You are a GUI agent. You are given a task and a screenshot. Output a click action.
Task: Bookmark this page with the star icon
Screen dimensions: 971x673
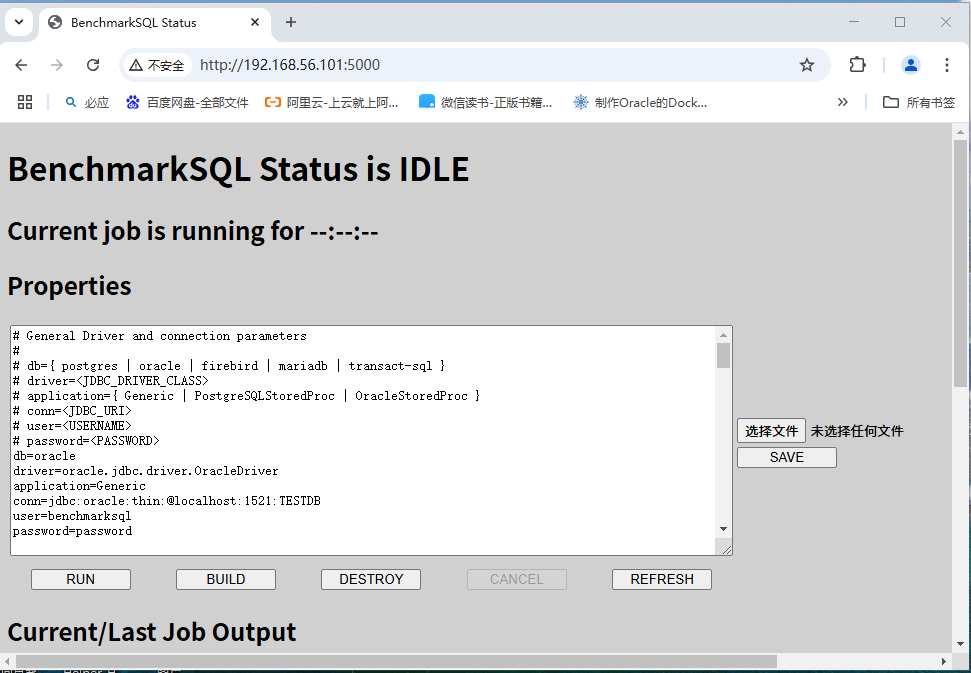(x=807, y=64)
